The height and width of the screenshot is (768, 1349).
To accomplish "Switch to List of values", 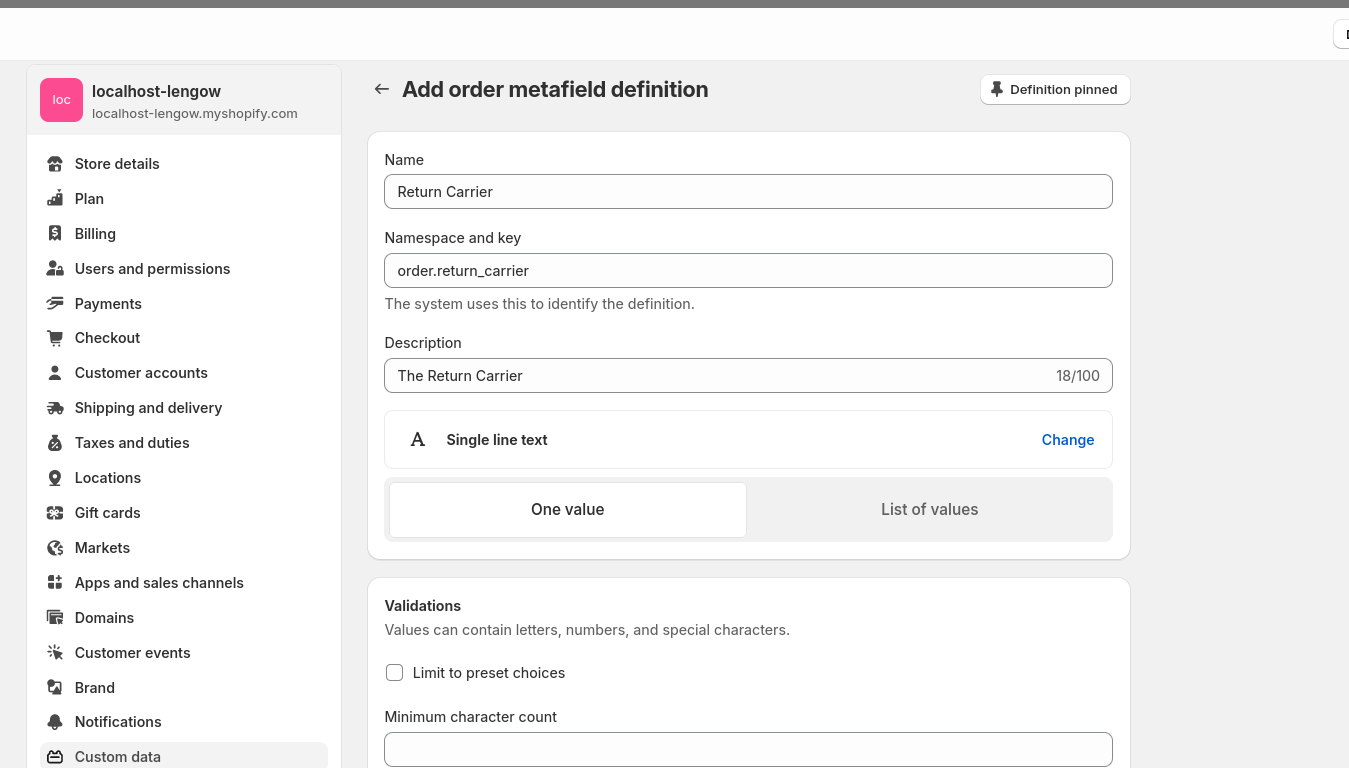I will (929, 510).
